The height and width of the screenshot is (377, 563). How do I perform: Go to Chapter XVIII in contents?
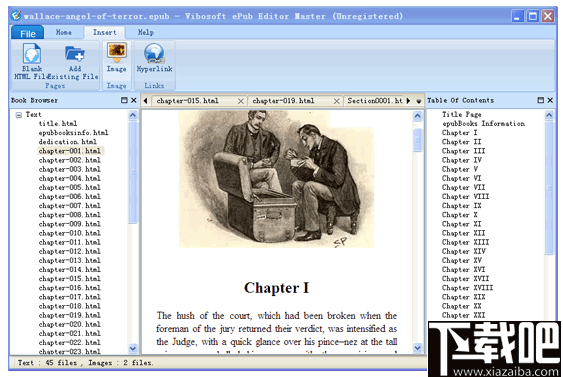point(467,288)
